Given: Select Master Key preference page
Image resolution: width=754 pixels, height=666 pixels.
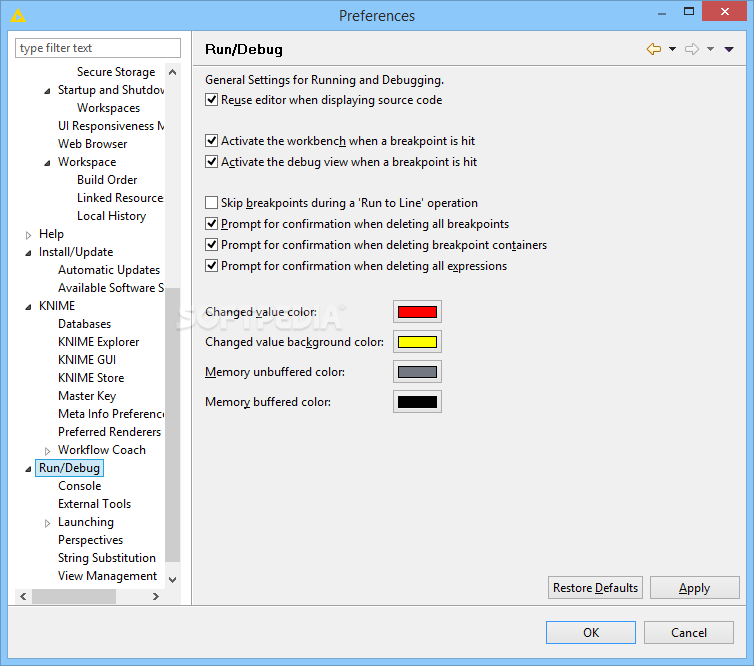Looking at the screenshot, I should pyautogui.click(x=87, y=396).
